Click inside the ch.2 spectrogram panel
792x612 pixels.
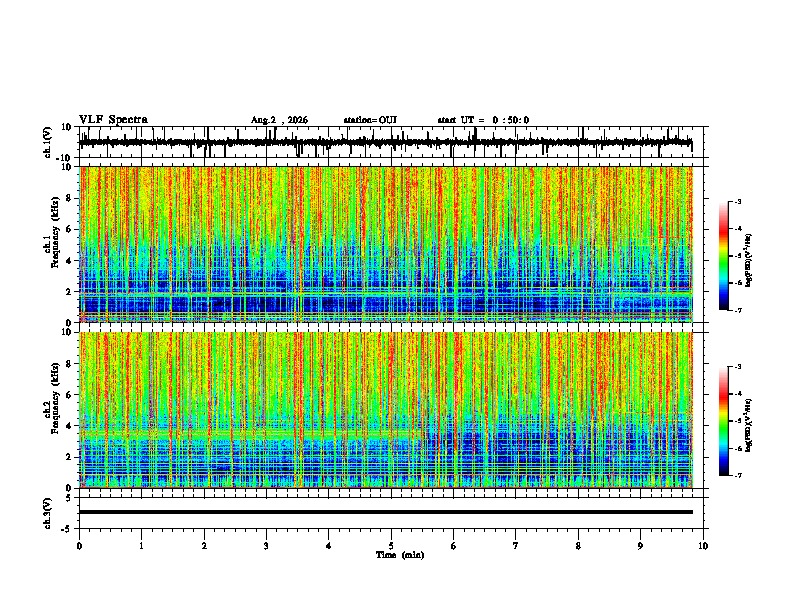click(x=386, y=410)
